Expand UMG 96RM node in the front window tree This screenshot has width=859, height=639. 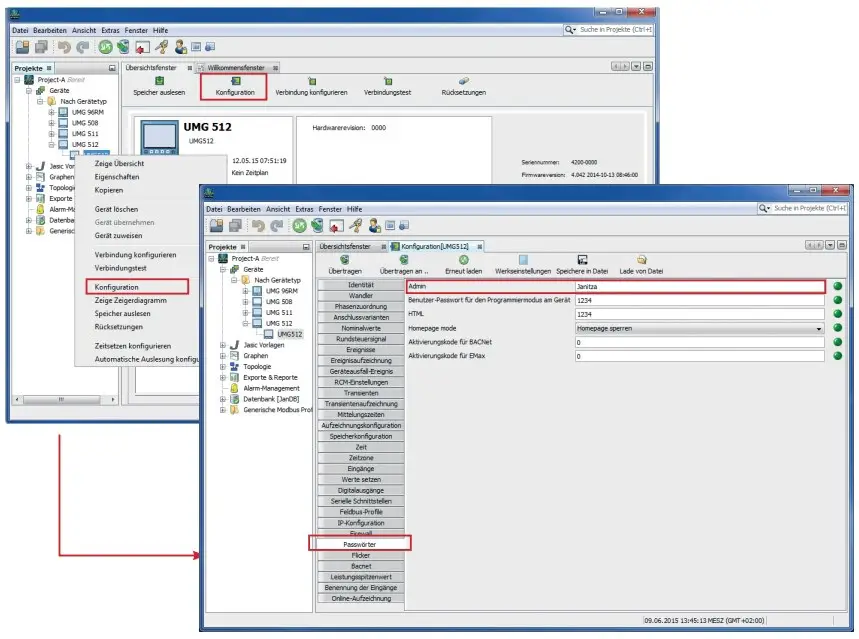point(246,291)
